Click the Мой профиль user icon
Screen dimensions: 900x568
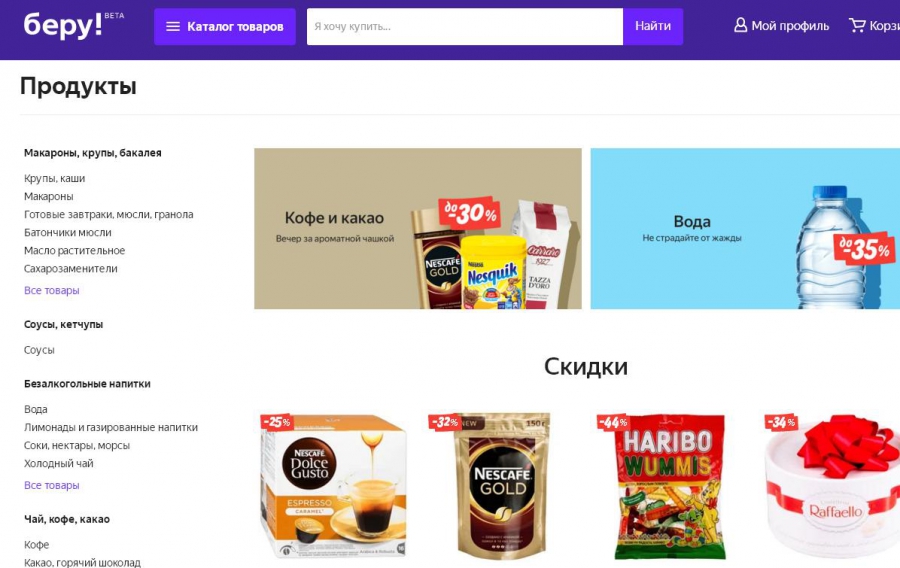pyautogui.click(x=740, y=25)
